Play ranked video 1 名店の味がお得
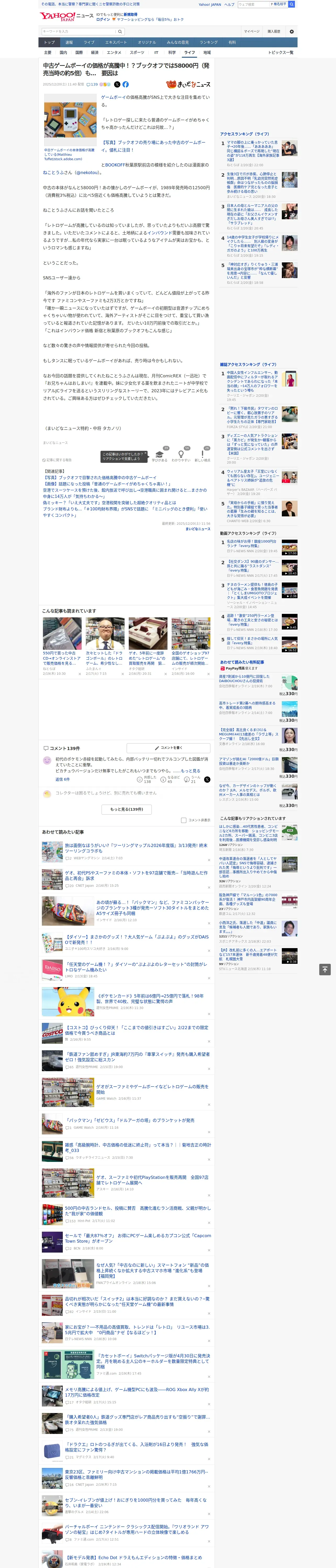Screen dimensions: 336x1568 tap(290, 547)
